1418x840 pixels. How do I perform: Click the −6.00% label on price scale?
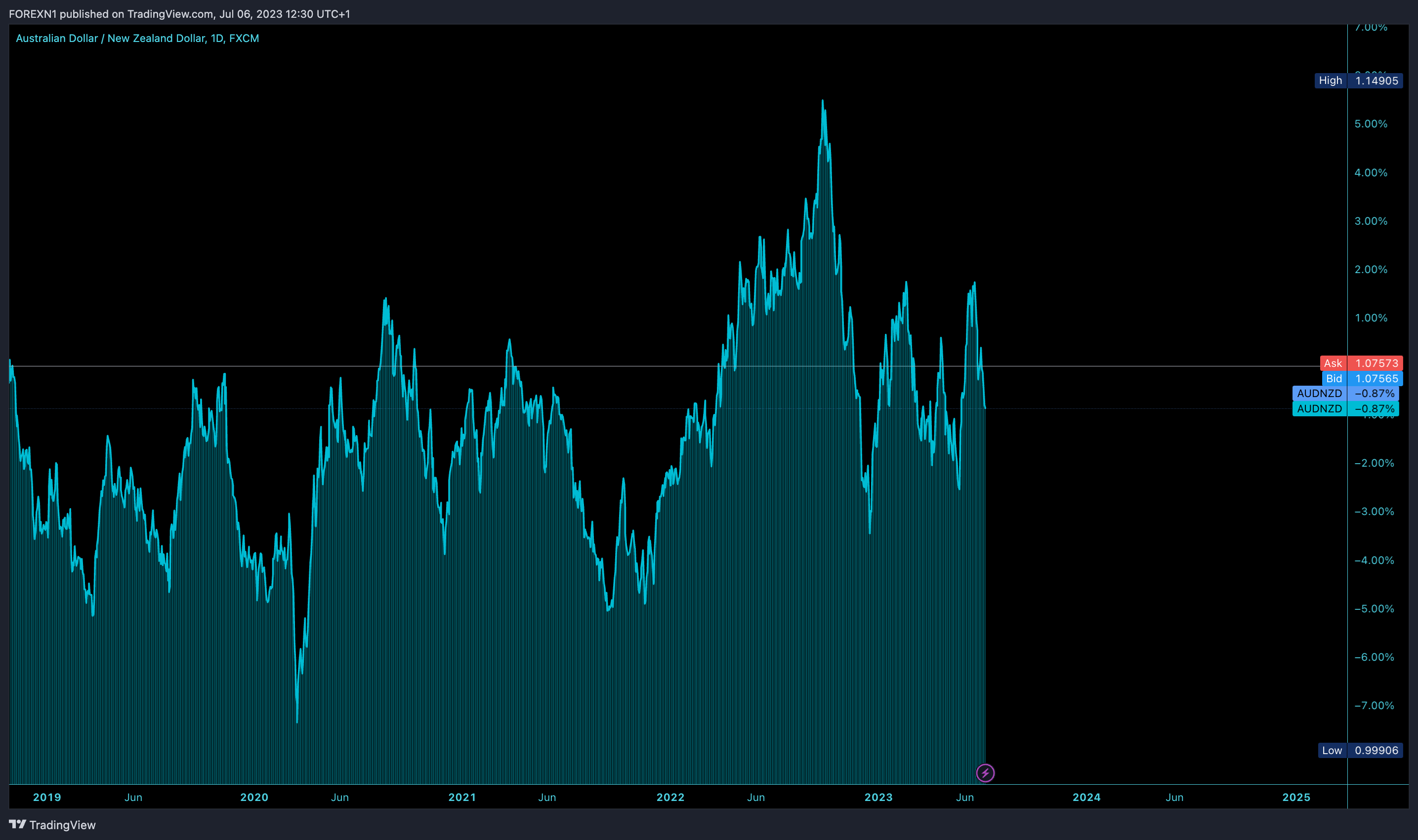[1374, 657]
